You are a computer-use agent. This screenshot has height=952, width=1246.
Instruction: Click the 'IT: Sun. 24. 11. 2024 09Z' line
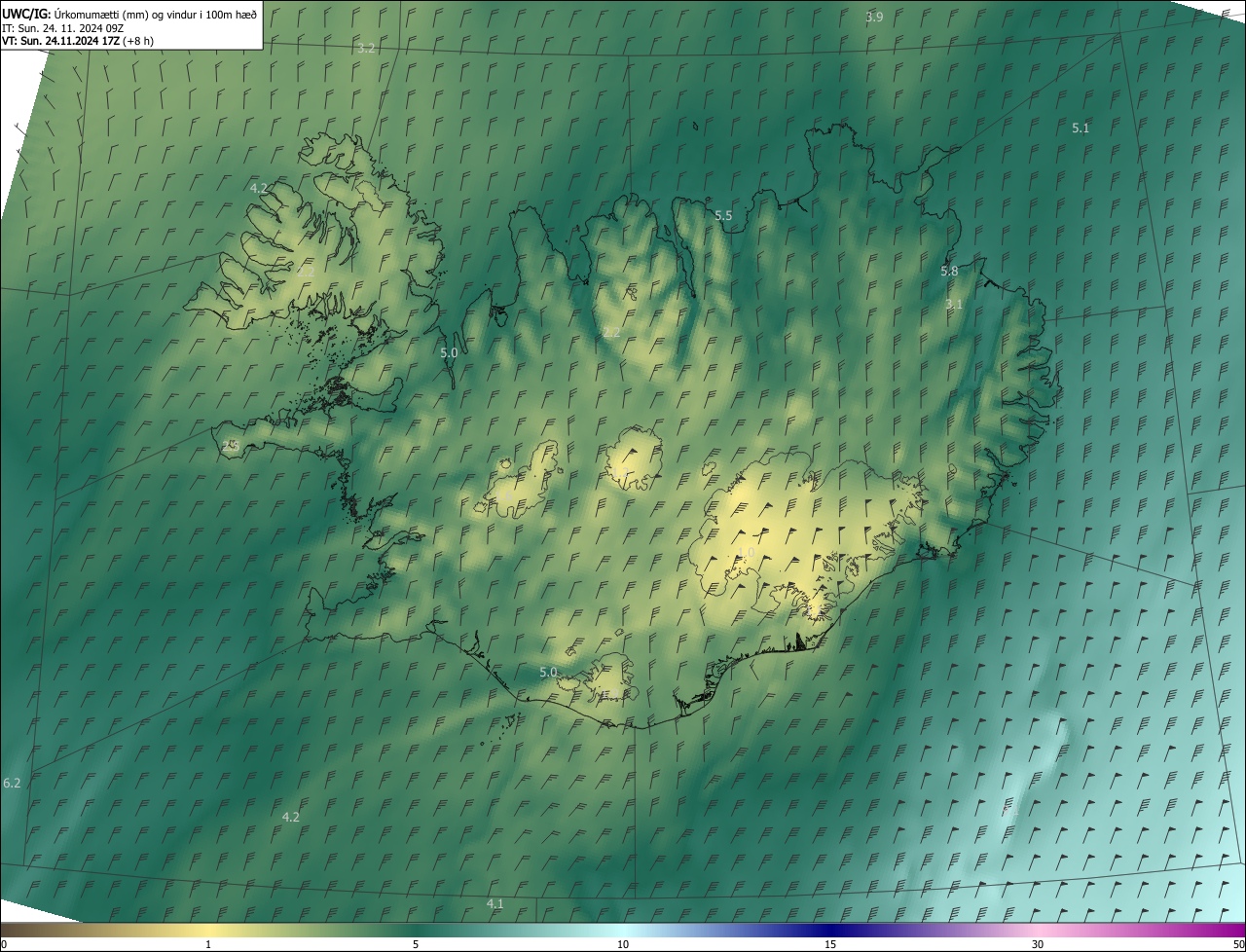(x=63, y=27)
